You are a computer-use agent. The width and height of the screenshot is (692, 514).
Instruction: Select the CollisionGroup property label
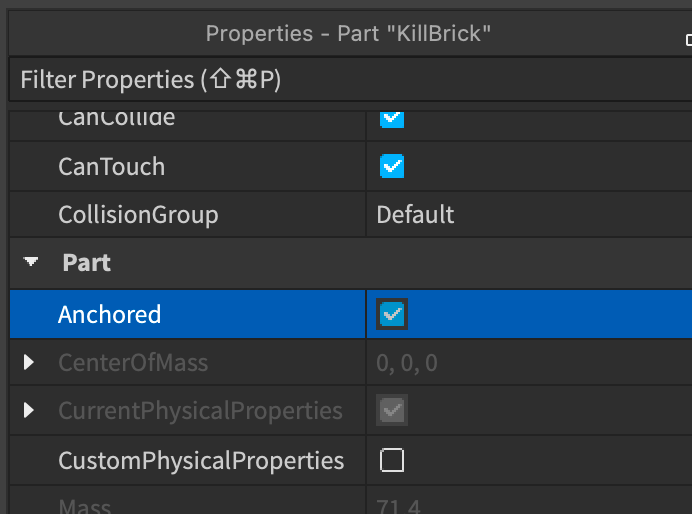[139, 215]
